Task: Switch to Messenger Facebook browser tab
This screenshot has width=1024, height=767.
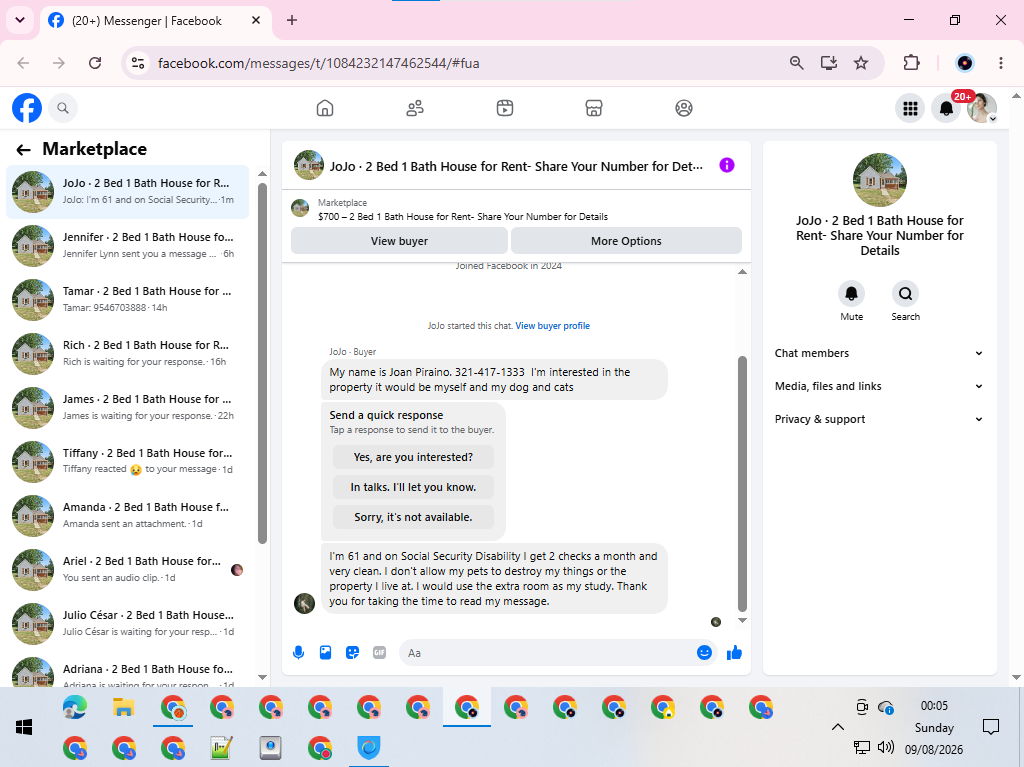Action: click(x=155, y=20)
